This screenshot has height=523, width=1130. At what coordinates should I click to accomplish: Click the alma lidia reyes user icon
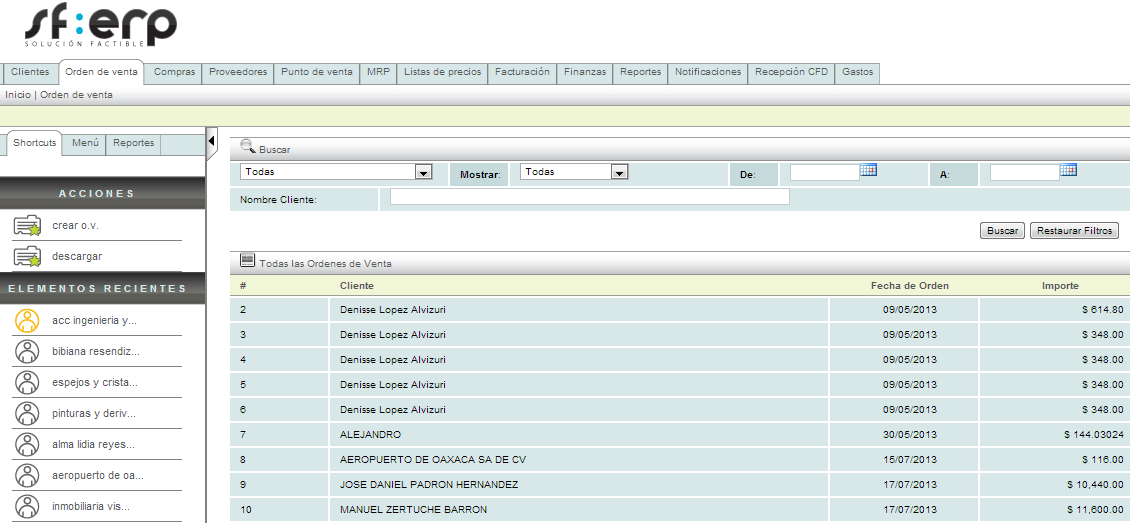(x=27, y=444)
